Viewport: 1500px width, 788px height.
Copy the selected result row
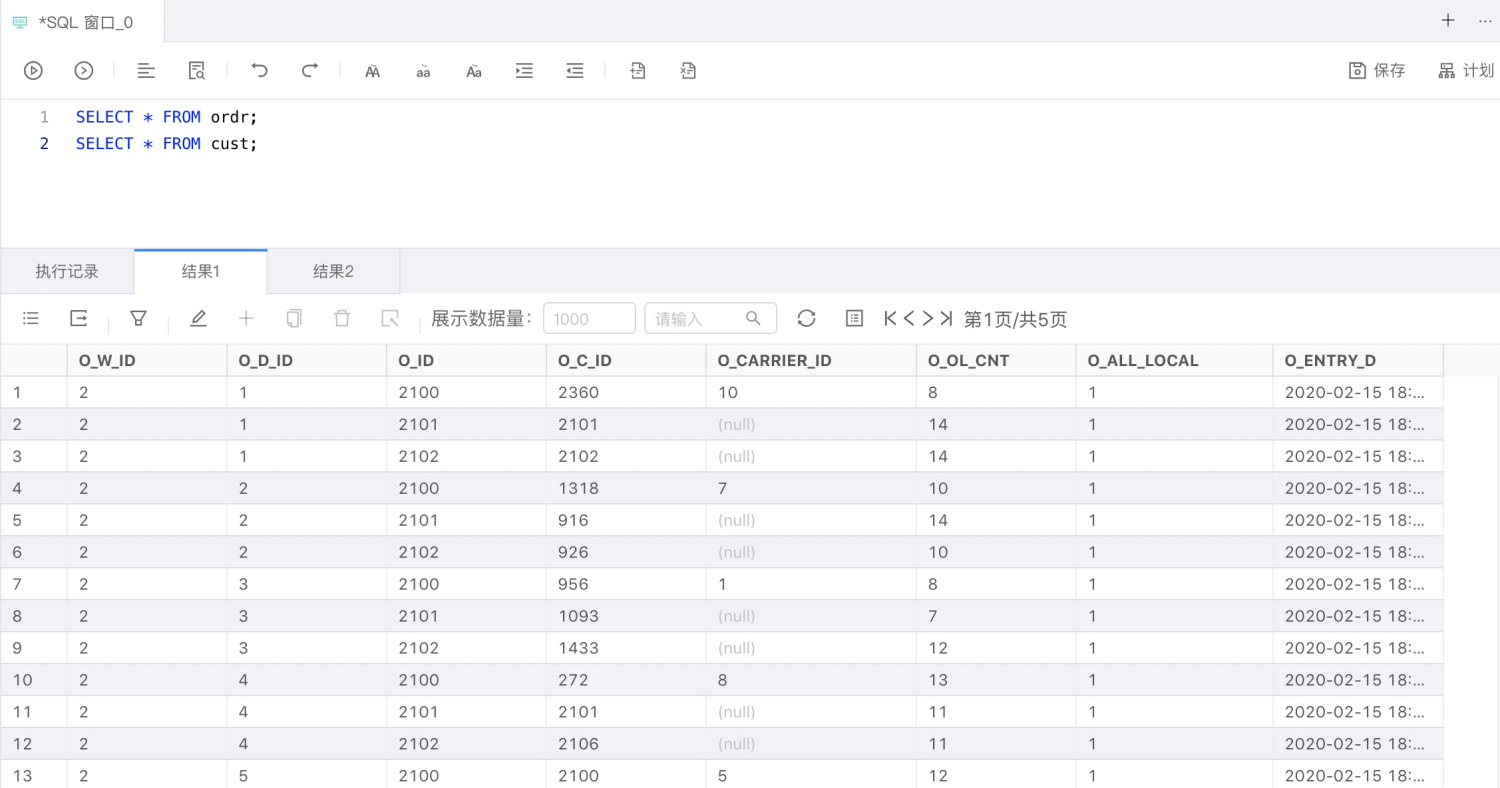[294, 318]
